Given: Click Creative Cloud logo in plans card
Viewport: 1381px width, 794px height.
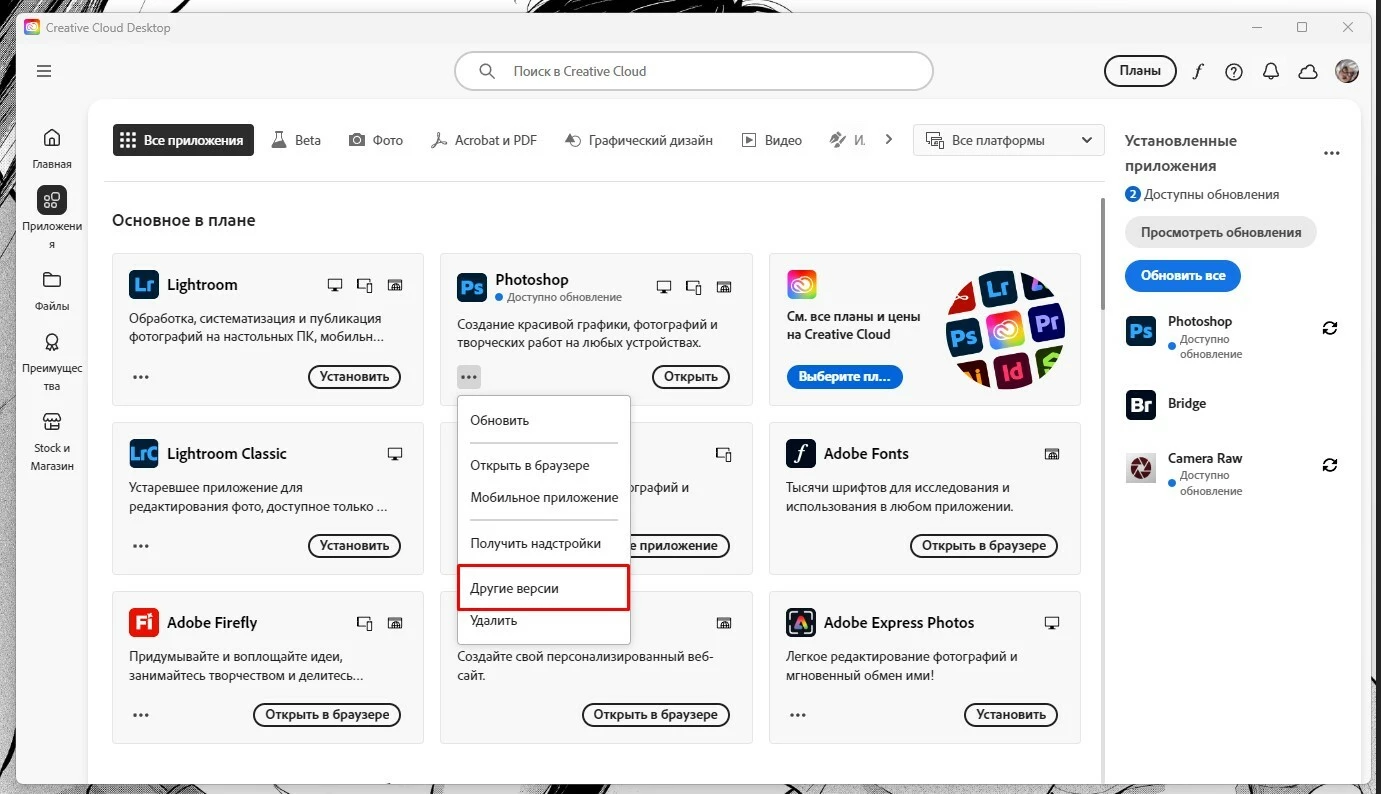Looking at the screenshot, I should (x=802, y=285).
